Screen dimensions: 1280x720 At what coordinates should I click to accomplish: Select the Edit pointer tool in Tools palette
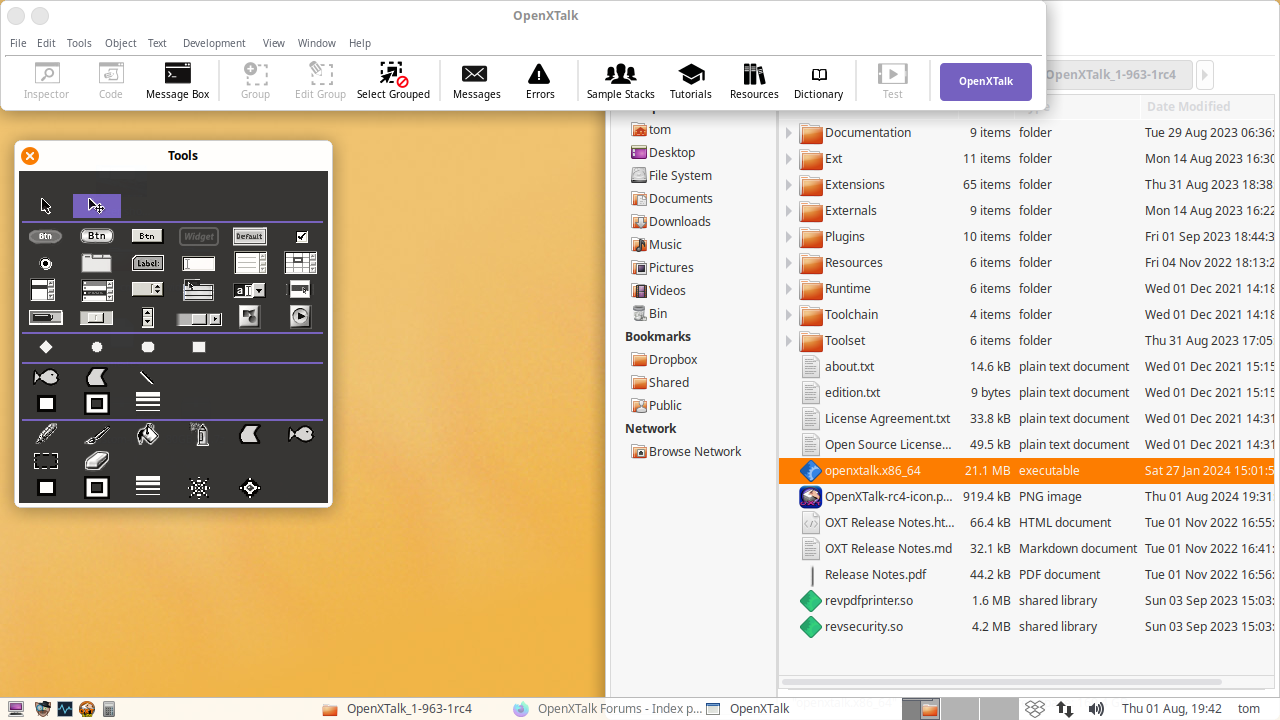coord(97,206)
